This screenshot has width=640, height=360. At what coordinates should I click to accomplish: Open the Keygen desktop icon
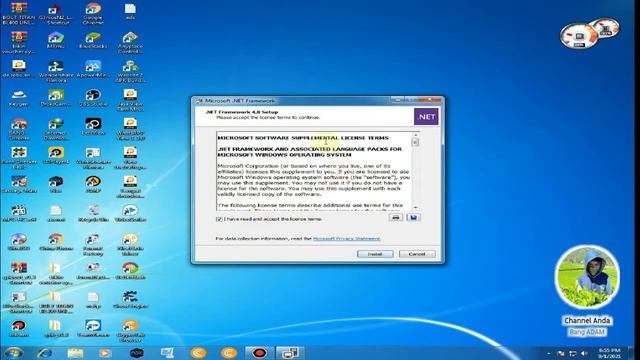coord(19,99)
